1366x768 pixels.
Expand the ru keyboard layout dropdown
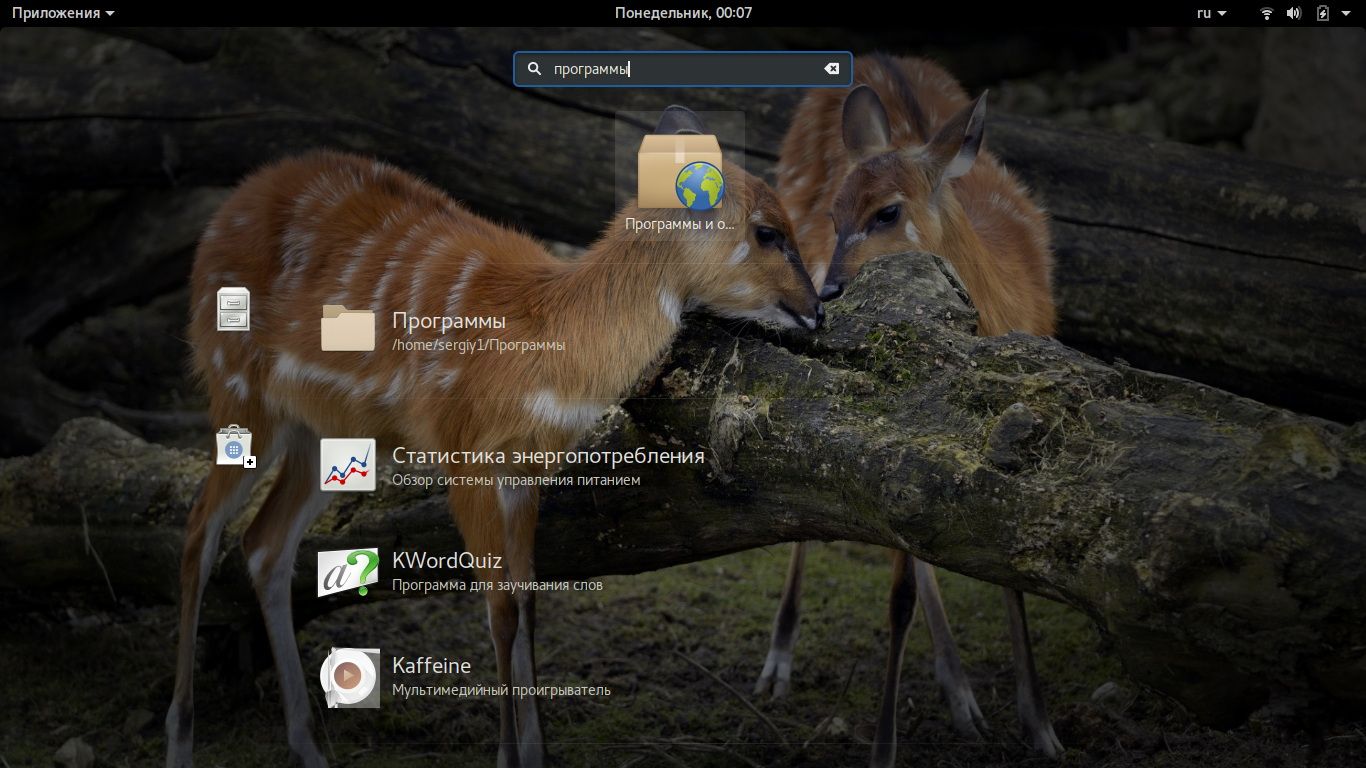tap(1212, 13)
